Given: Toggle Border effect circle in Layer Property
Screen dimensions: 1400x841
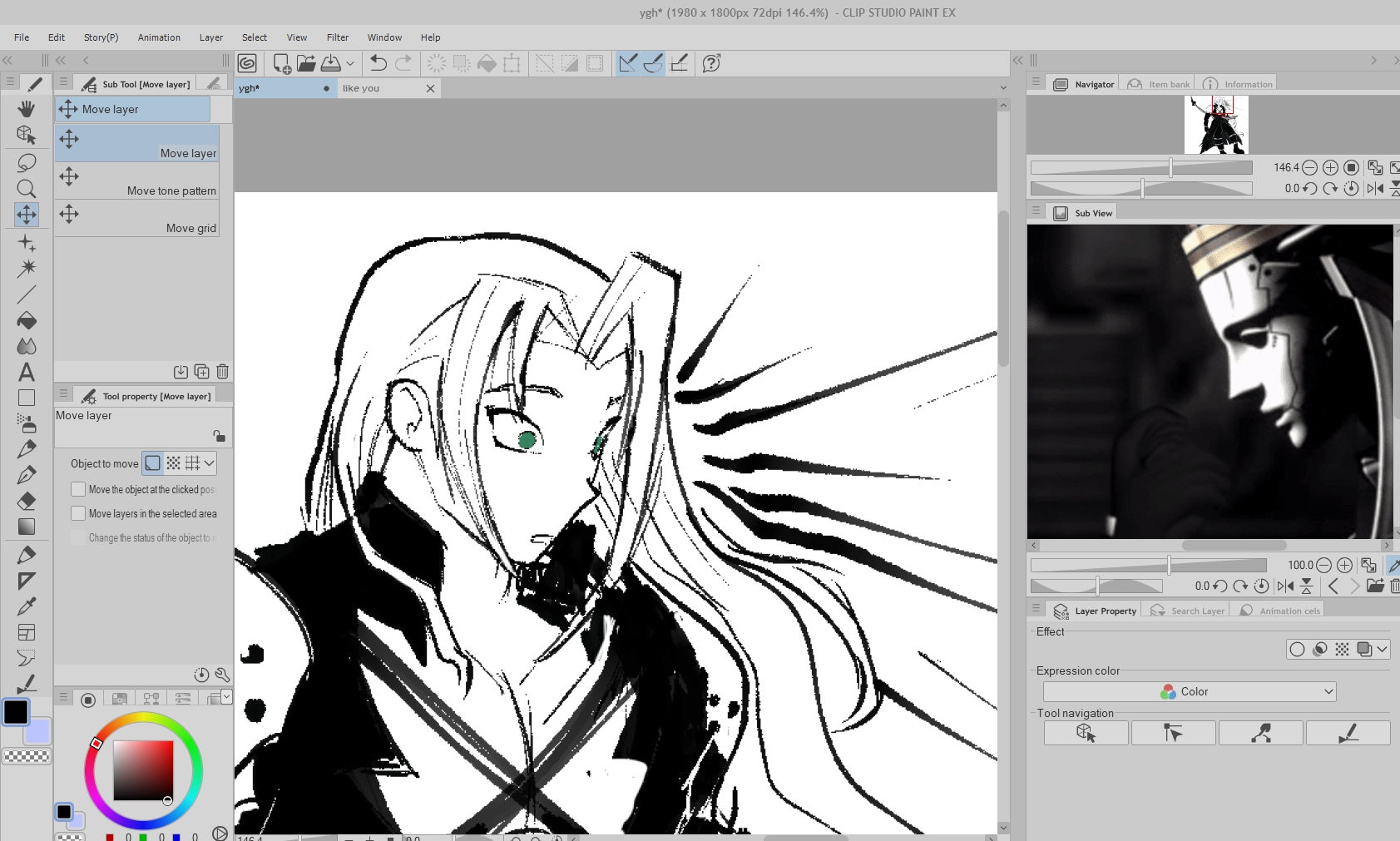Looking at the screenshot, I should click(x=1297, y=649).
